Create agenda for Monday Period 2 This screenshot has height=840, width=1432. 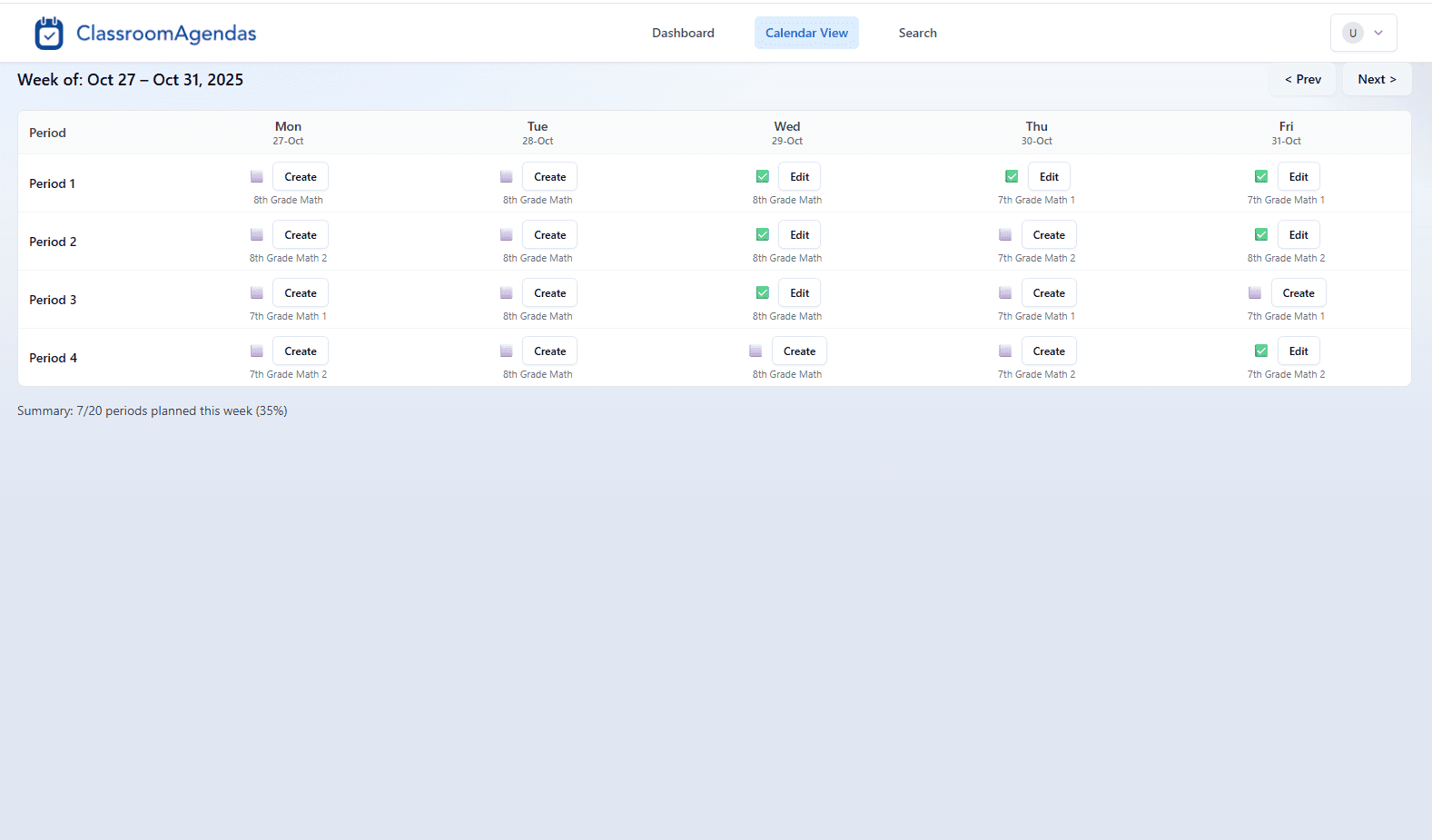pos(301,235)
